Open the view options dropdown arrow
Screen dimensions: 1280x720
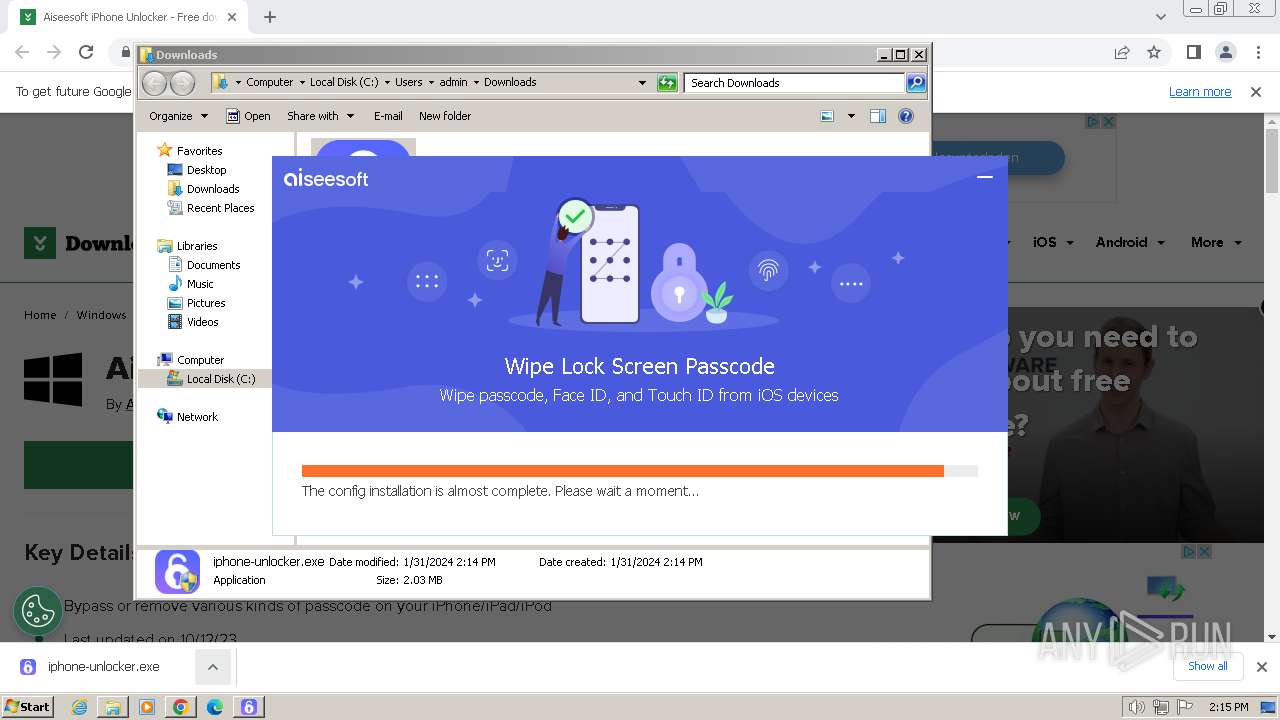851,116
